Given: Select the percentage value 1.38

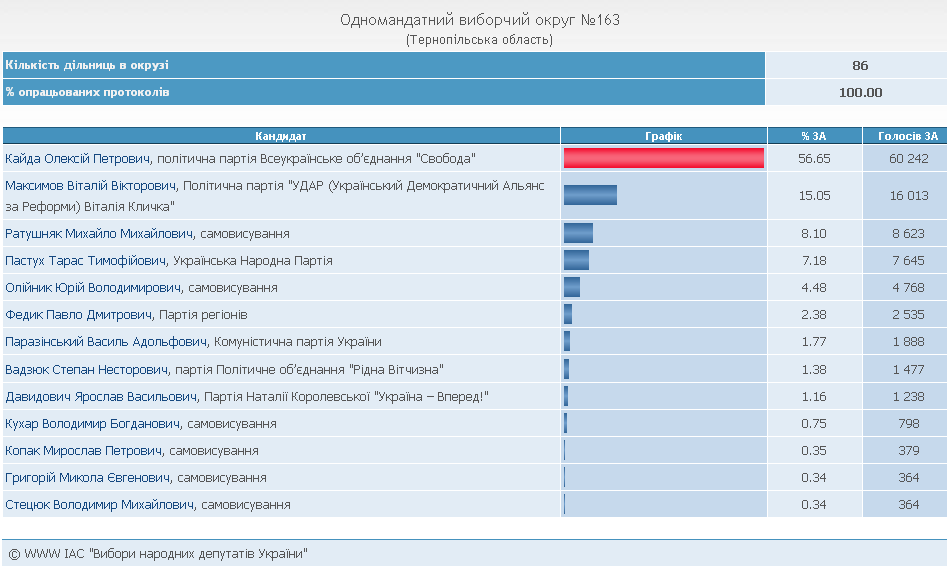Looking at the screenshot, I should click(814, 370).
